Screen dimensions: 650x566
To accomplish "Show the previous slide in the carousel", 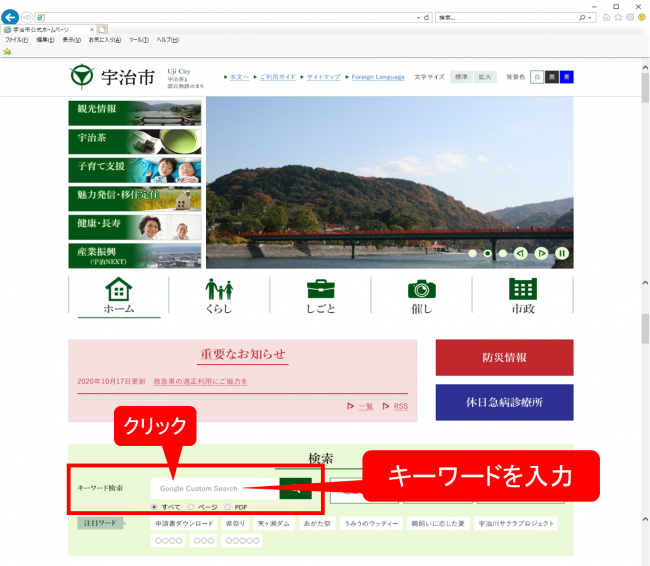I will [520, 253].
